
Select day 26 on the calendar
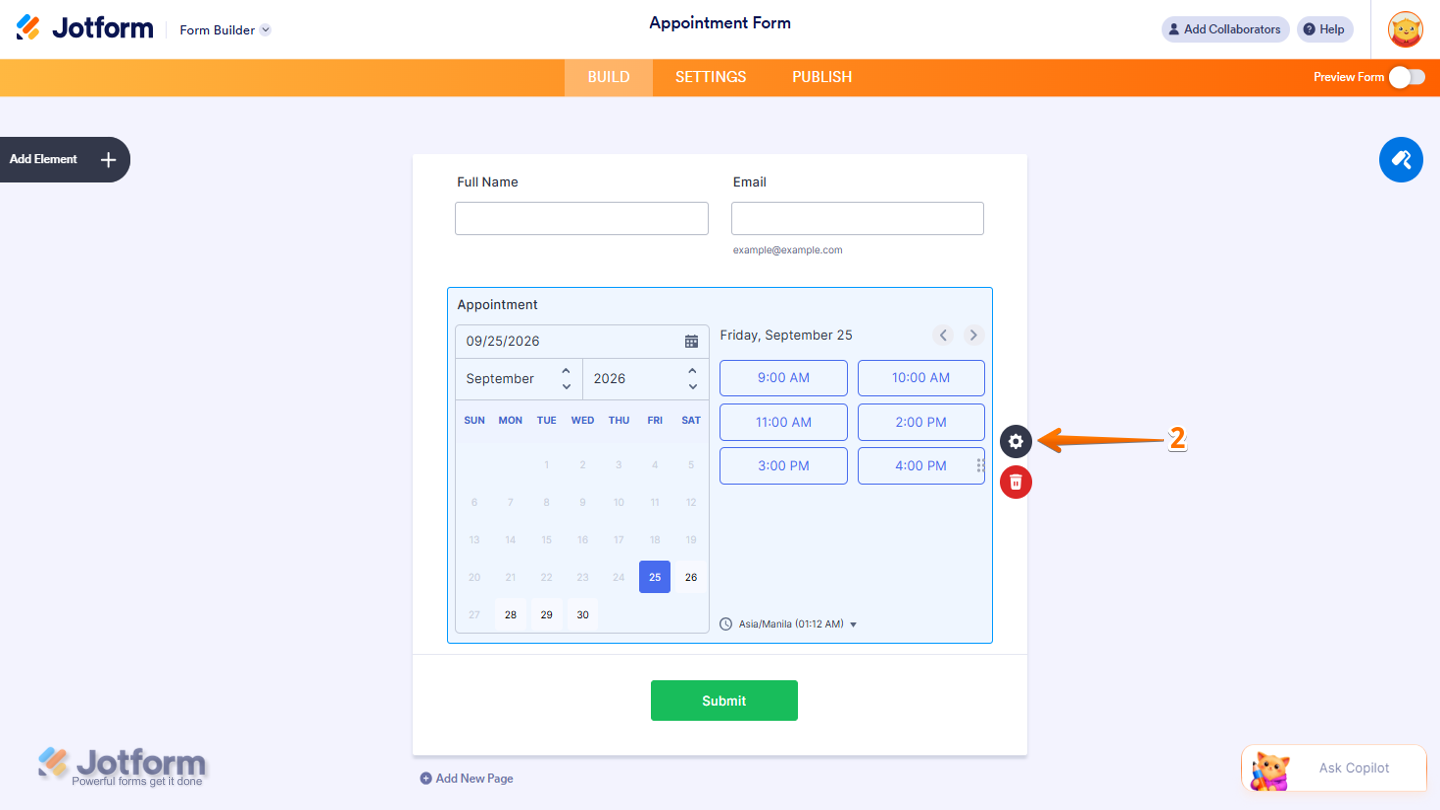(691, 577)
